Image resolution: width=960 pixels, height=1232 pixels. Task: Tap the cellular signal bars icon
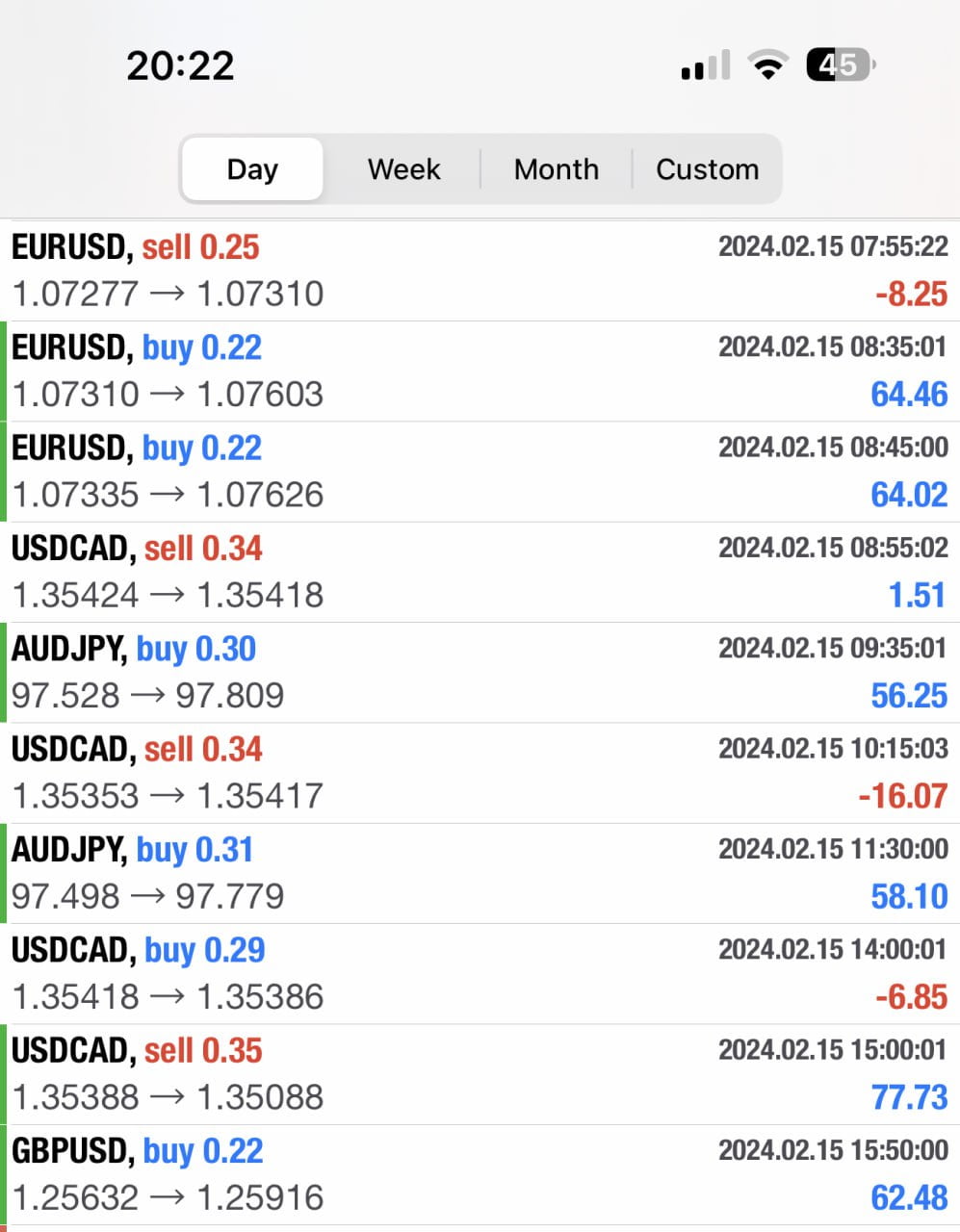(705, 66)
